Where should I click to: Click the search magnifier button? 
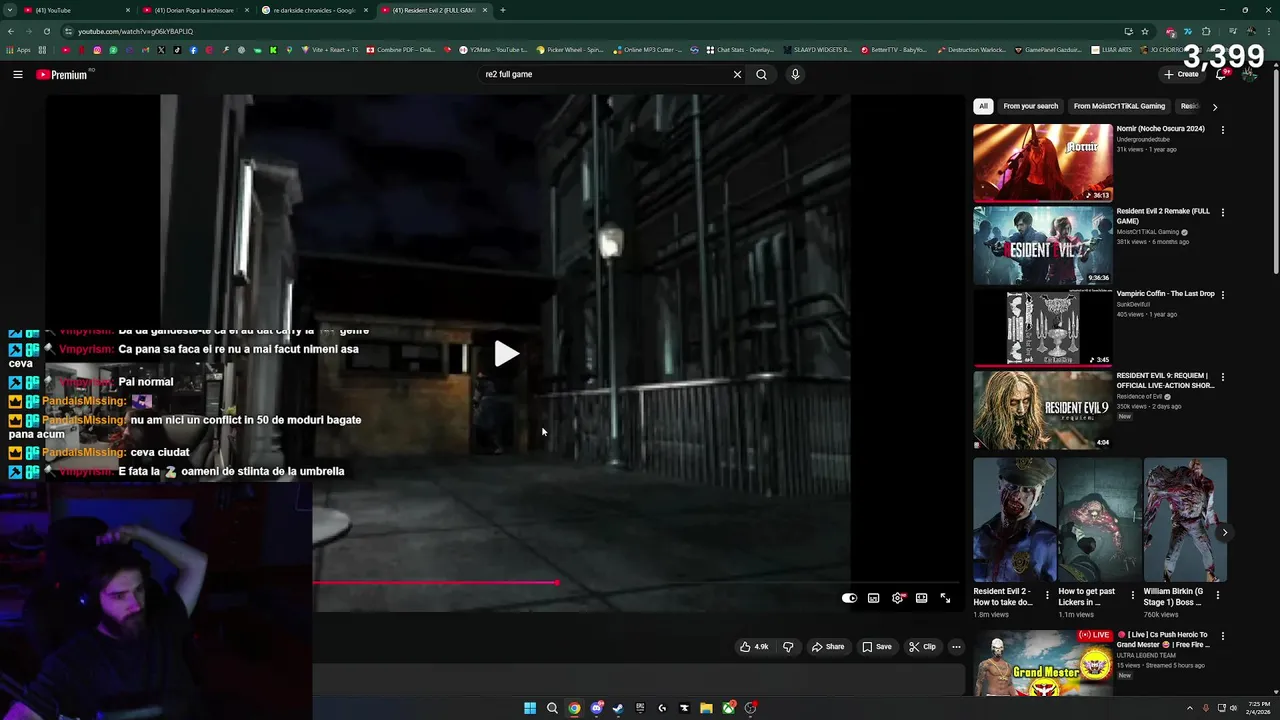click(x=761, y=74)
